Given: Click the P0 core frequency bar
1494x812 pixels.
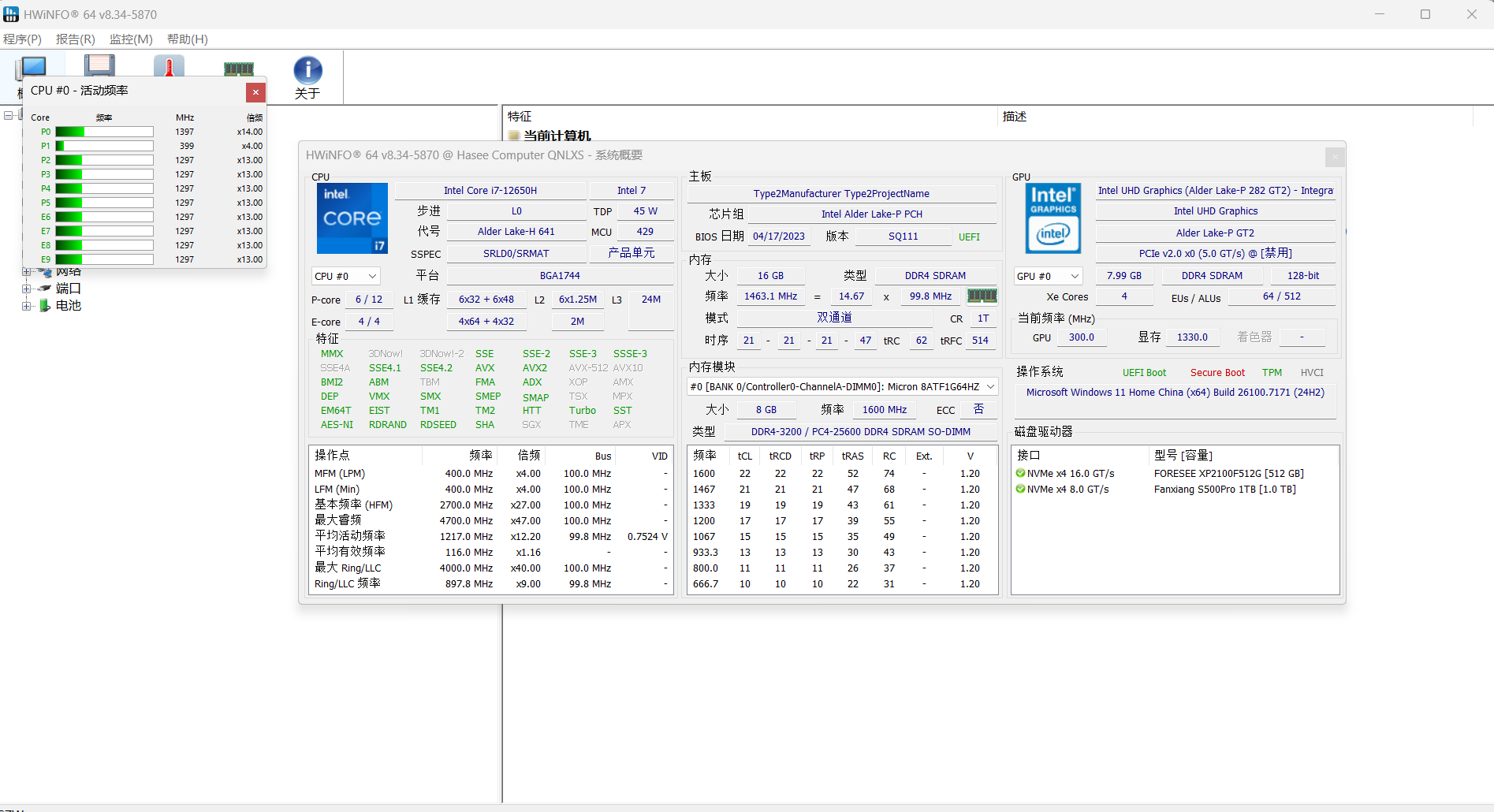Looking at the screenshot, I should coord(102,132).
